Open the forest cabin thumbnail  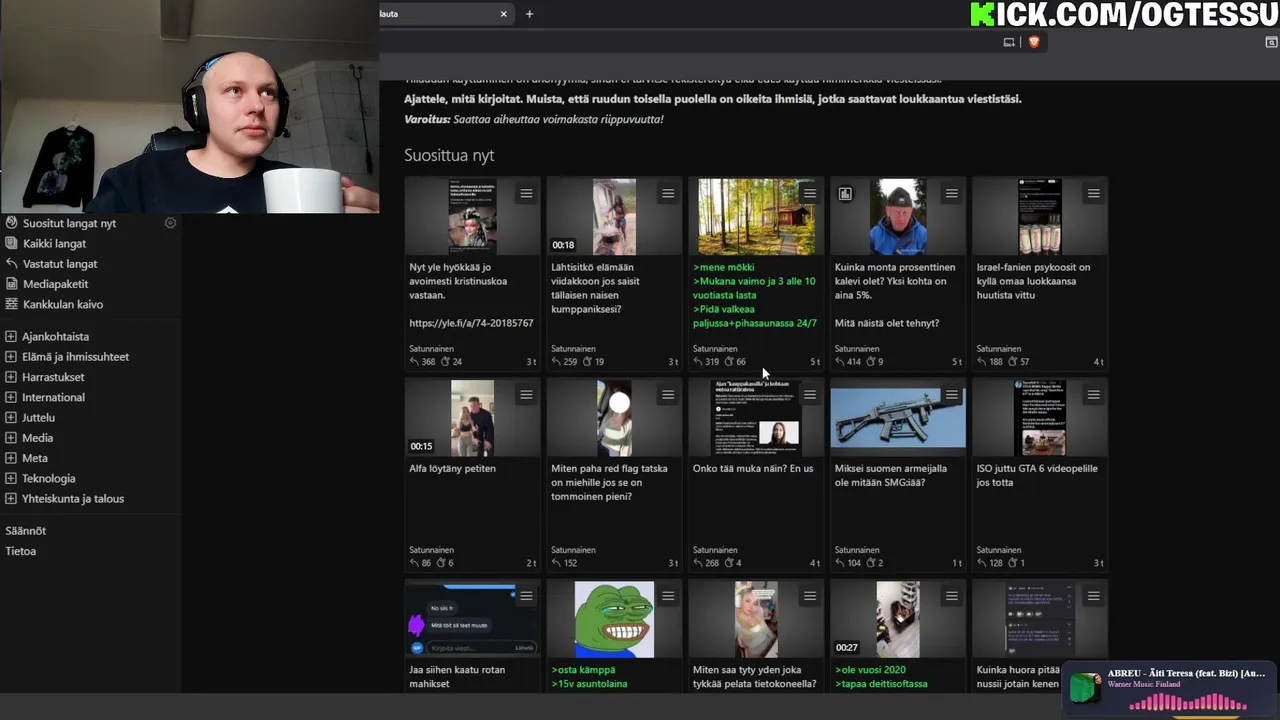pos(756,217)
